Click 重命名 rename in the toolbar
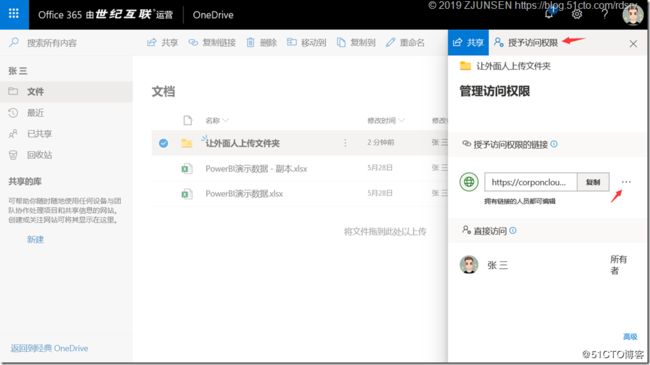The height and width of the screenshot is (365, 650). point(405,42)
